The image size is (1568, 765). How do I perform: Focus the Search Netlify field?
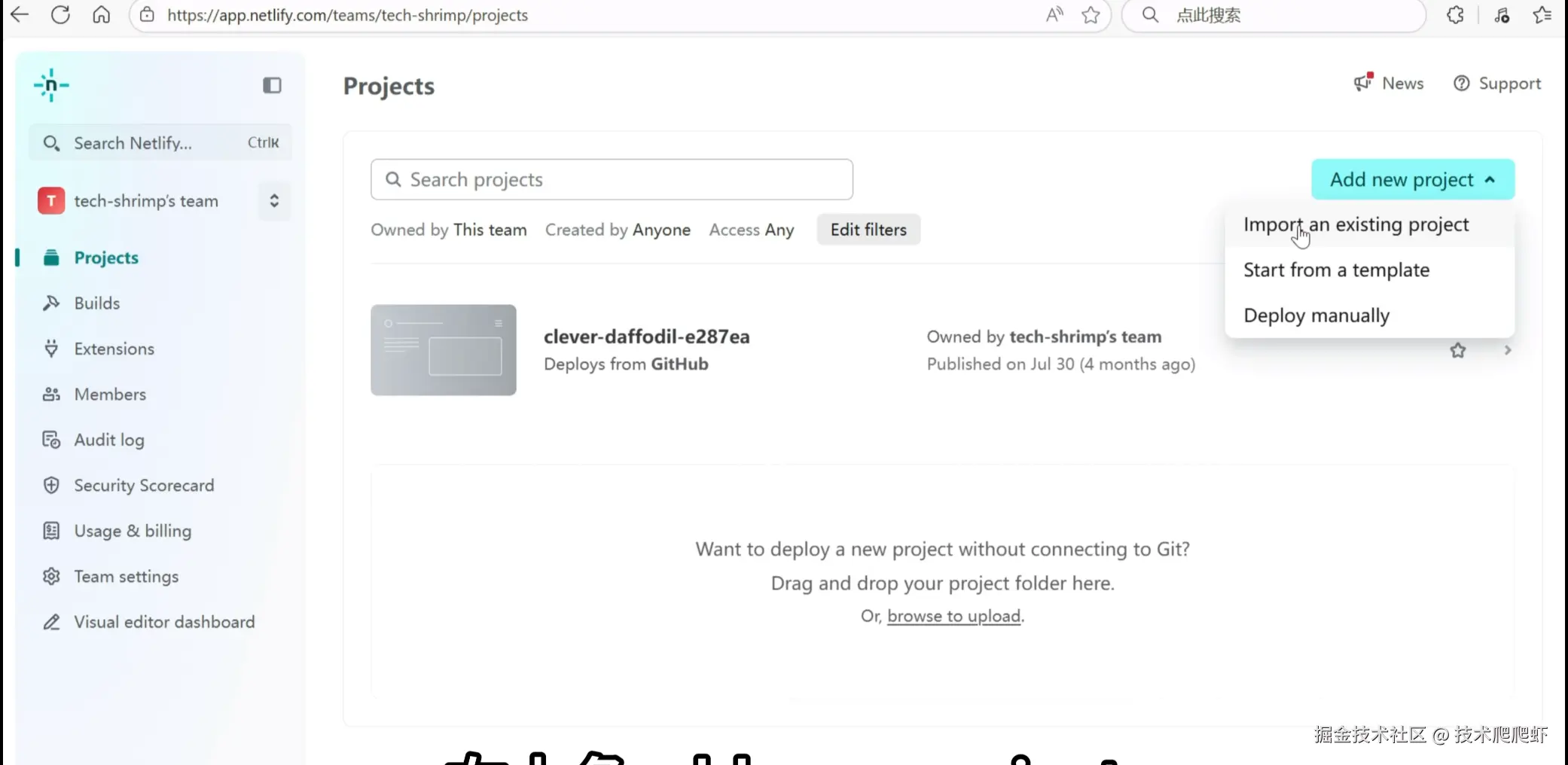[x=160, y=142]
